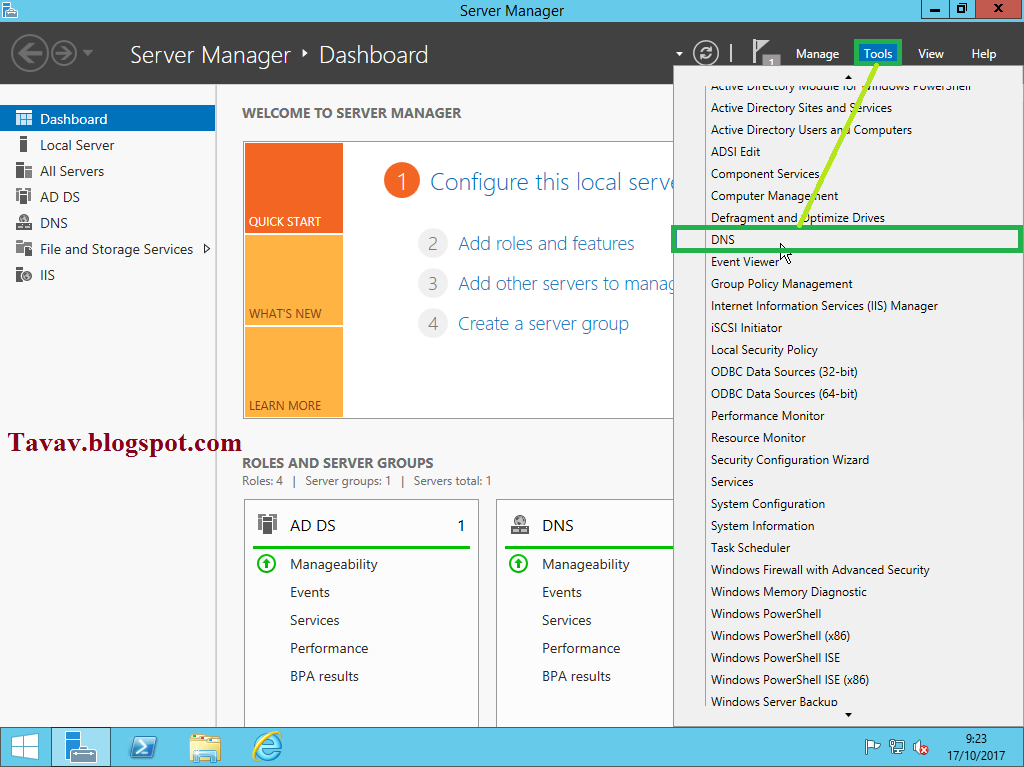
Task: Click Add other servers to manage link
Action: (x=566, y=284)
